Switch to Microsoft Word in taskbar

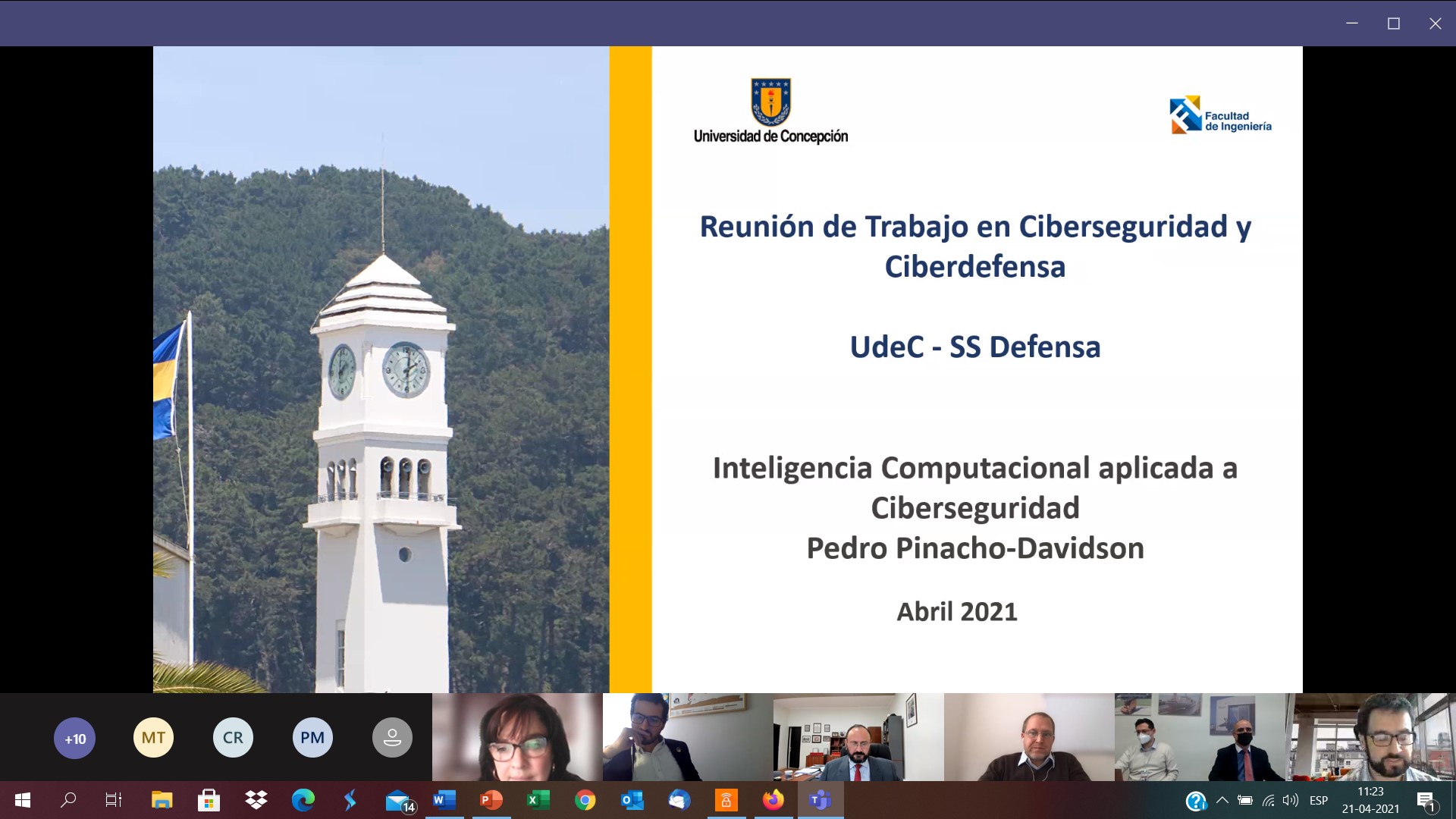(x=444, y=800)
